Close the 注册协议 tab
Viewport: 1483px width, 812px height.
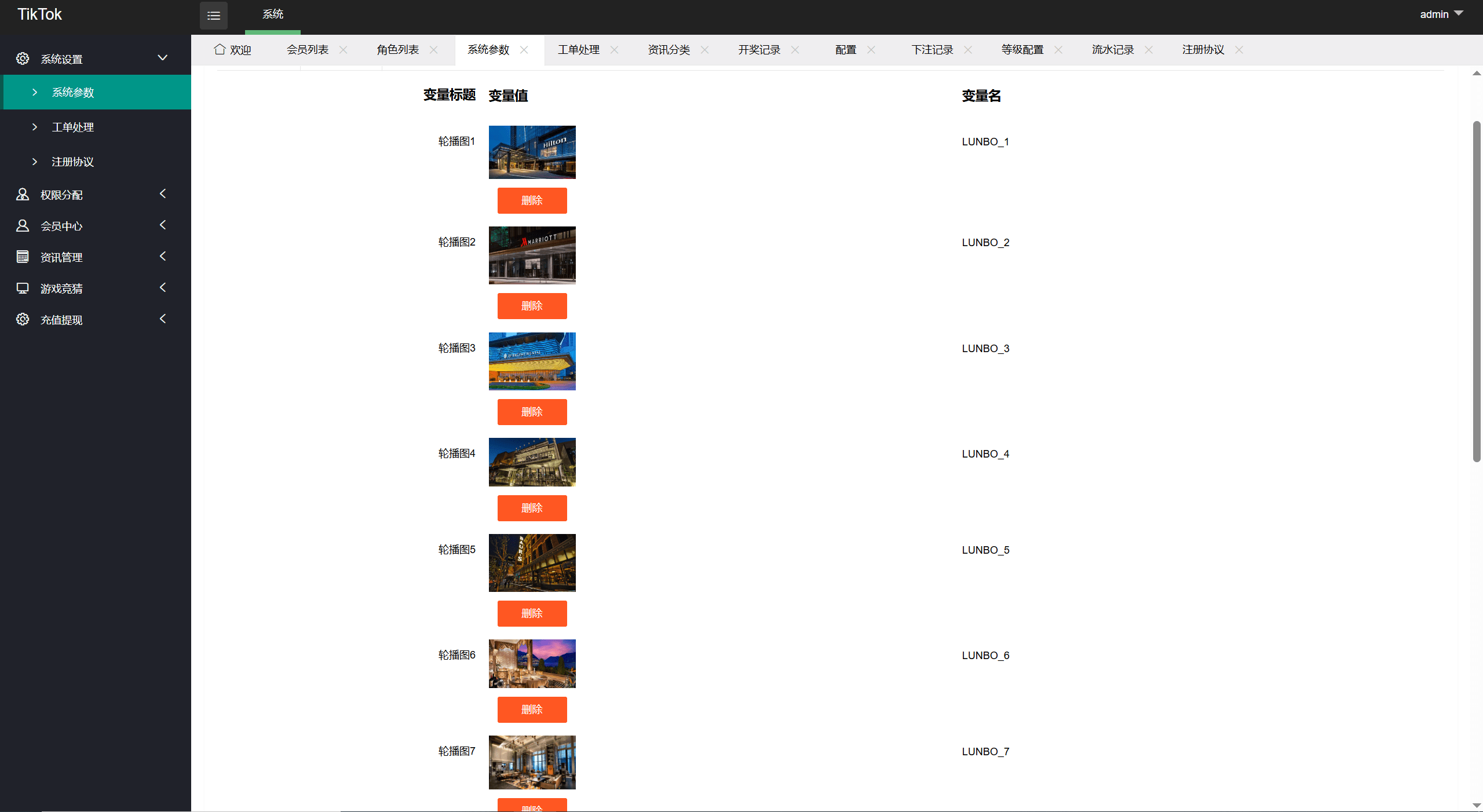(x=1239, y=50)
